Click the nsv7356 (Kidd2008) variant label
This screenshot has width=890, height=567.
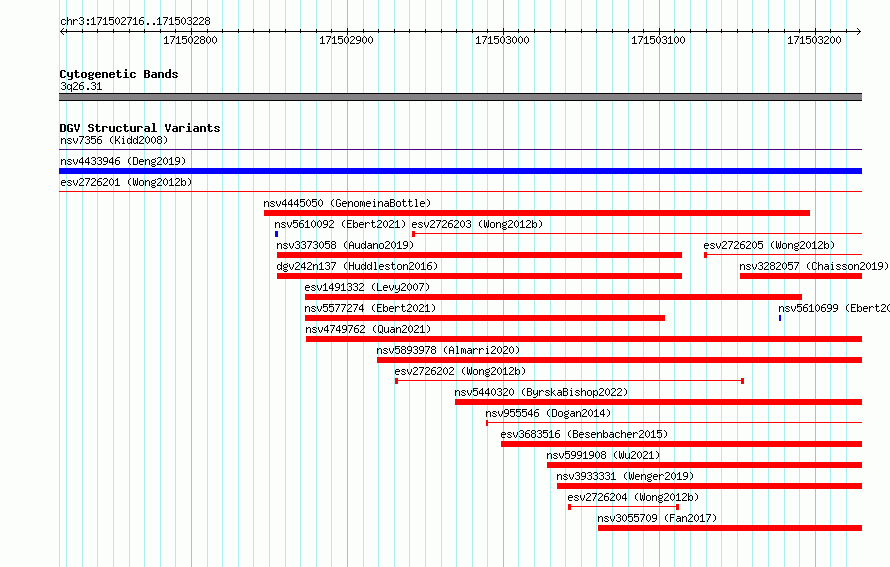pyautogui.click(x=114, y=140)
